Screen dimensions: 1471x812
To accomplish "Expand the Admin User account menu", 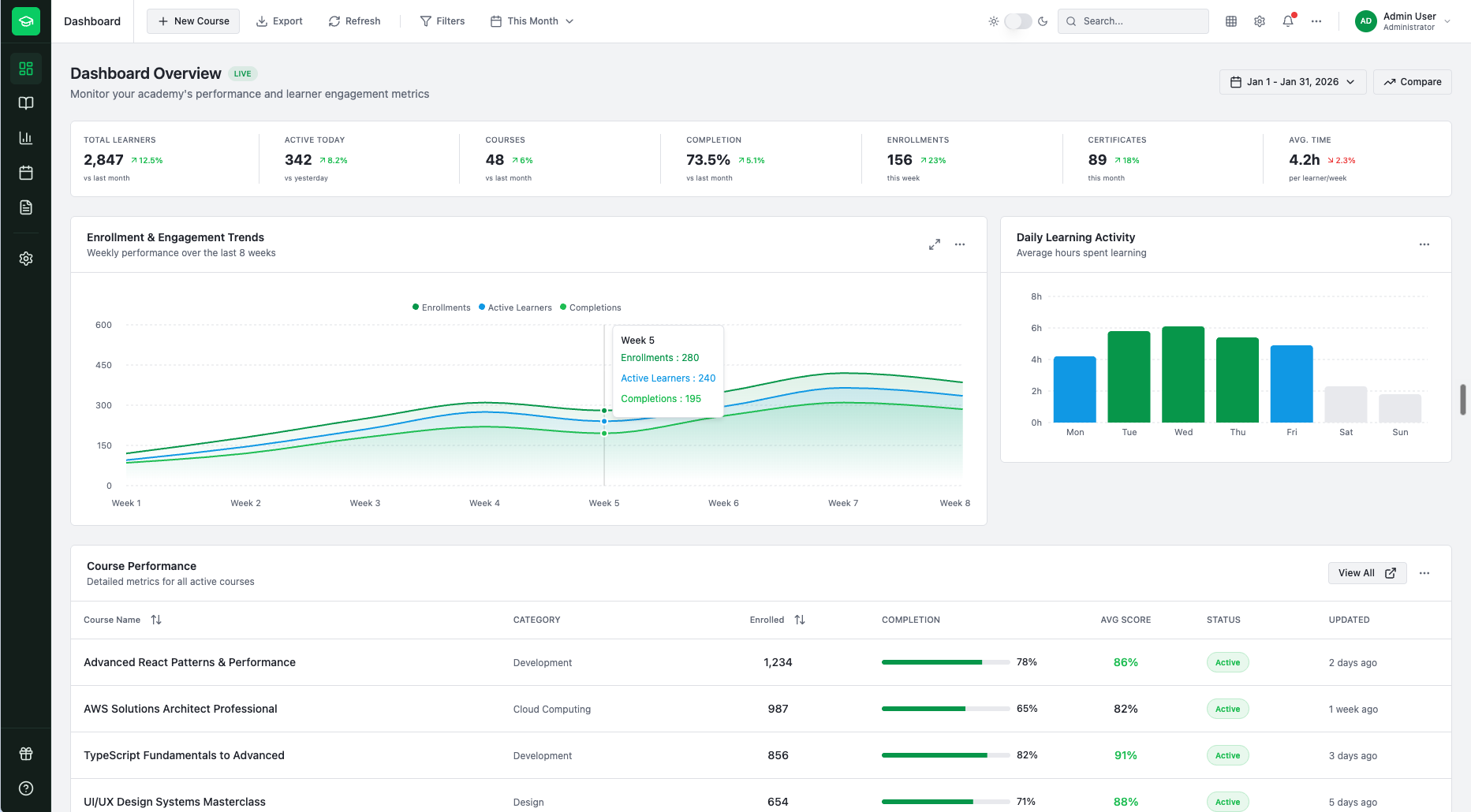I will [x=1404, y=21].
